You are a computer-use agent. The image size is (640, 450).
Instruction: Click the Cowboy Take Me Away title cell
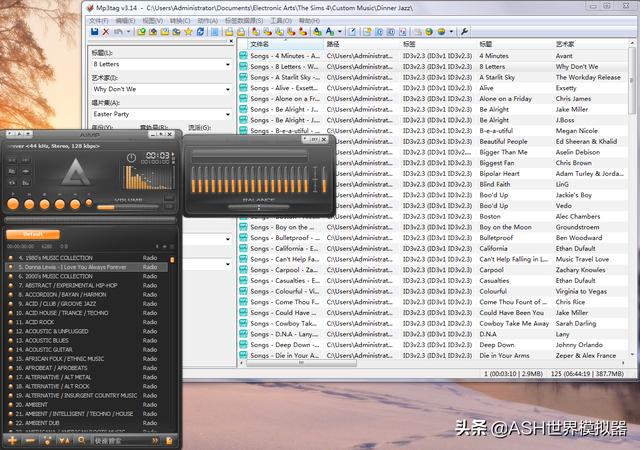click(514, 323)
